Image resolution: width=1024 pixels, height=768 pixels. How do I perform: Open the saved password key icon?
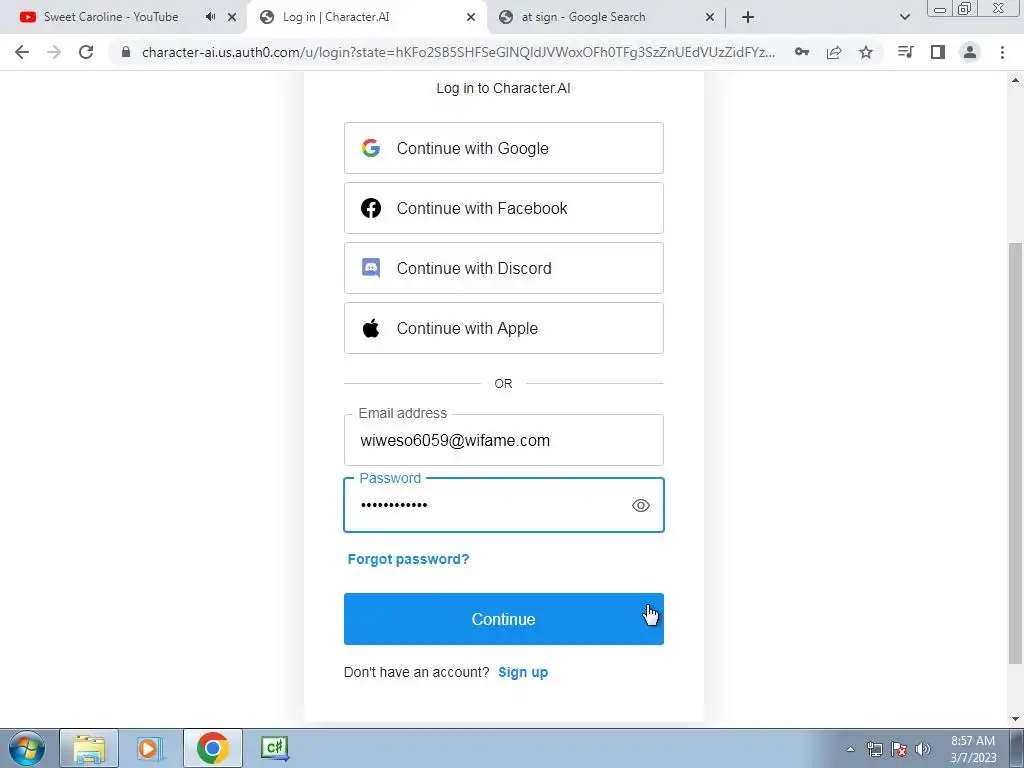point(802,52)
